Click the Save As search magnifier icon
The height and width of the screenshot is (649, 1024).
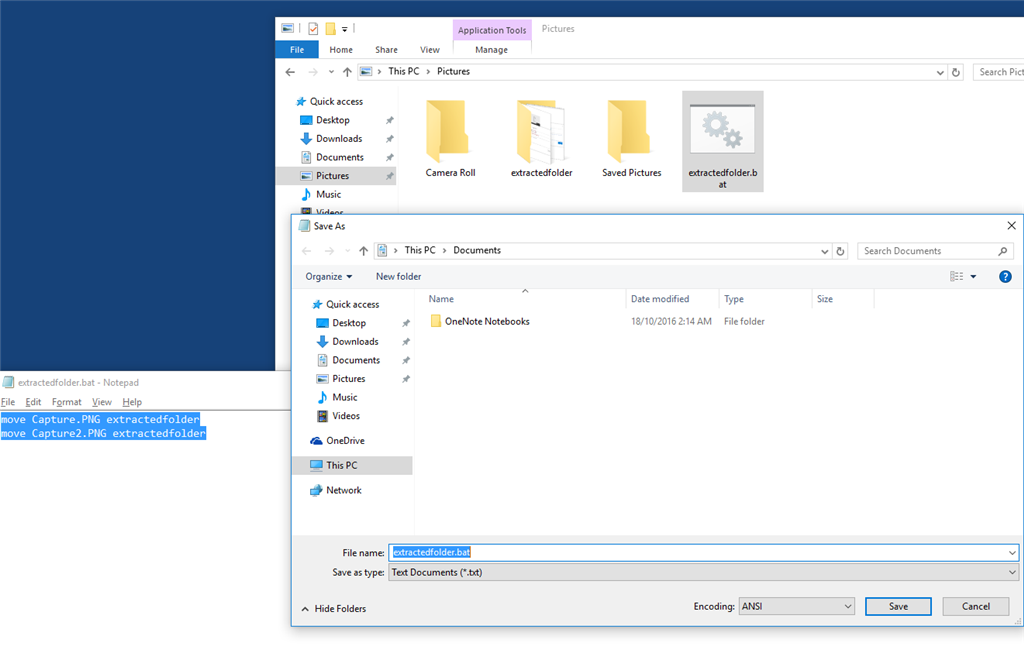1003,251
